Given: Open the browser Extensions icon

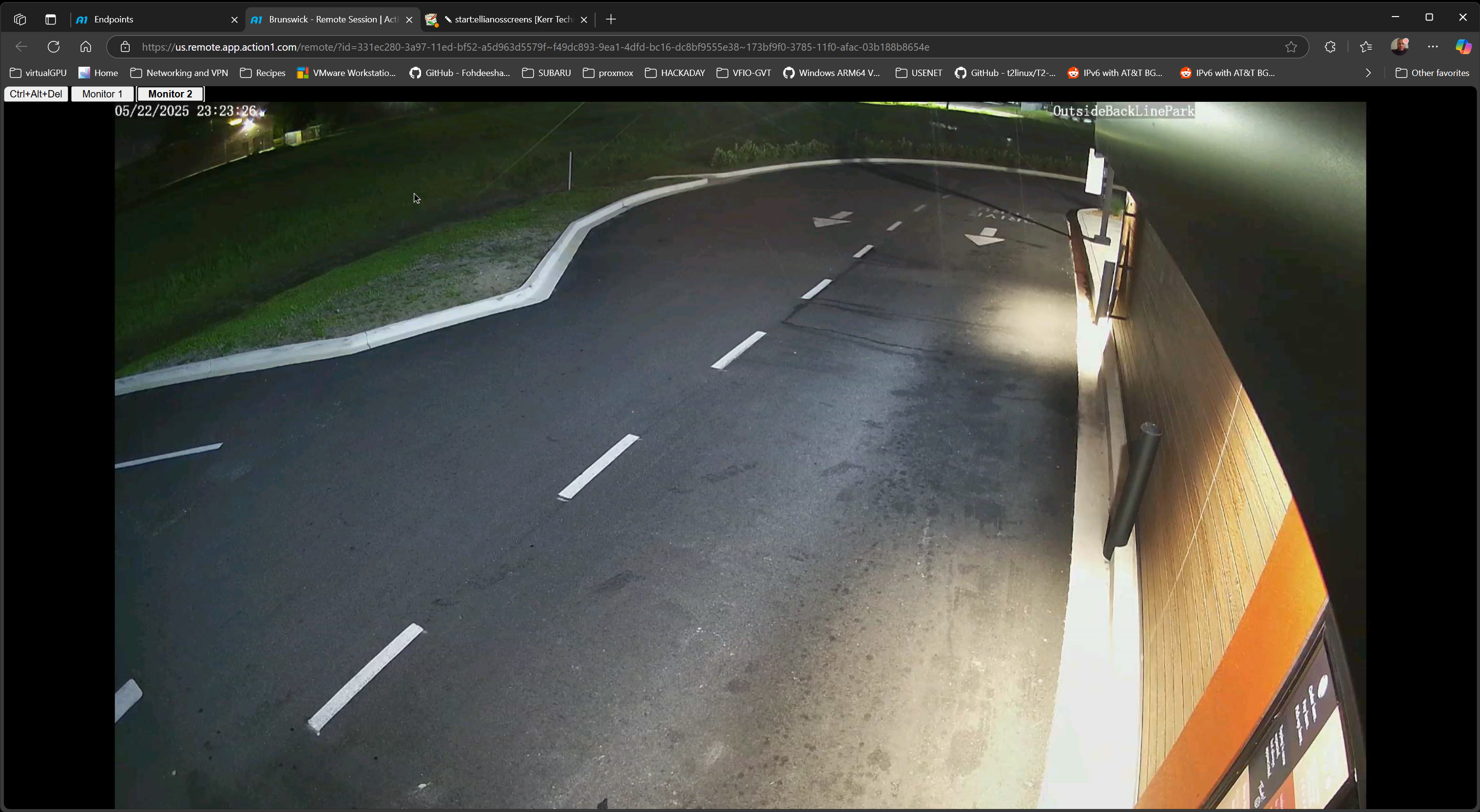Looking at the screenshot, I should coord(1330,46).
